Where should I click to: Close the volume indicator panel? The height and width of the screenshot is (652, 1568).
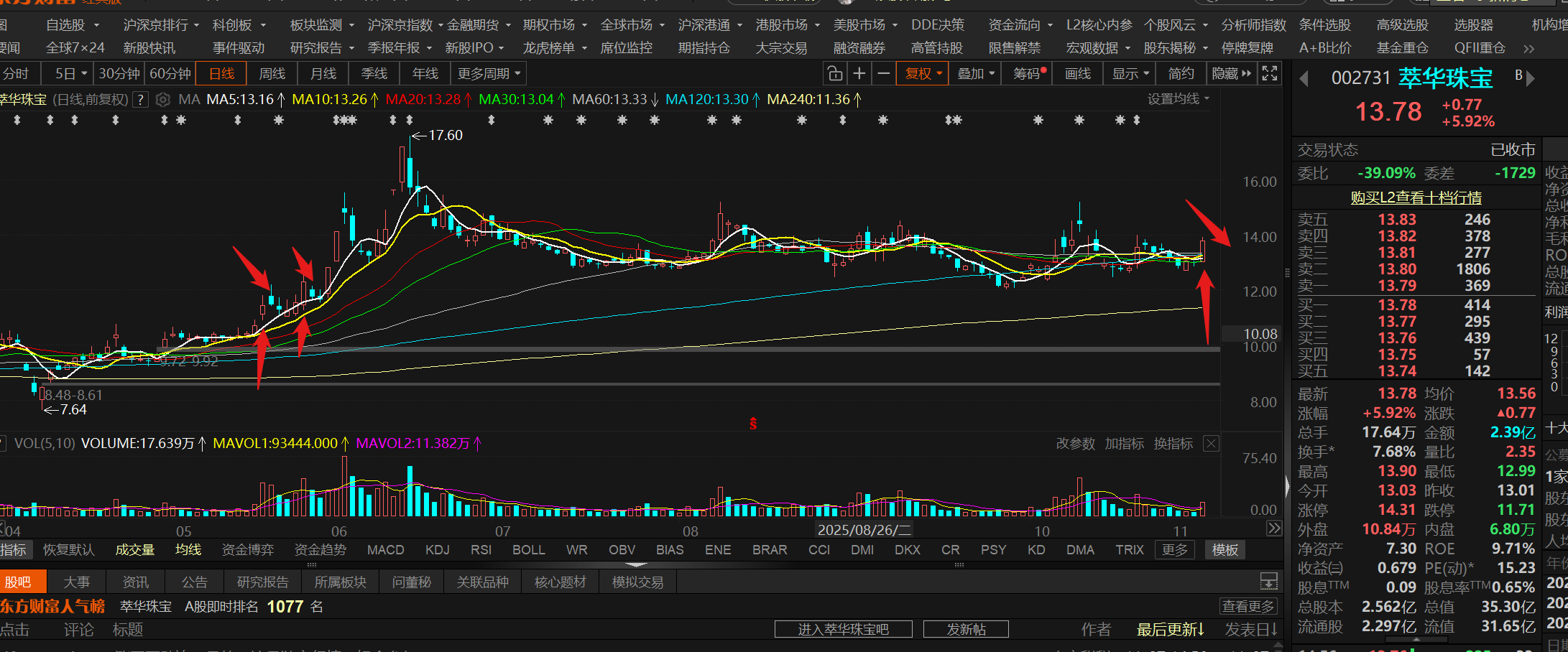[x=1211, y=444]
